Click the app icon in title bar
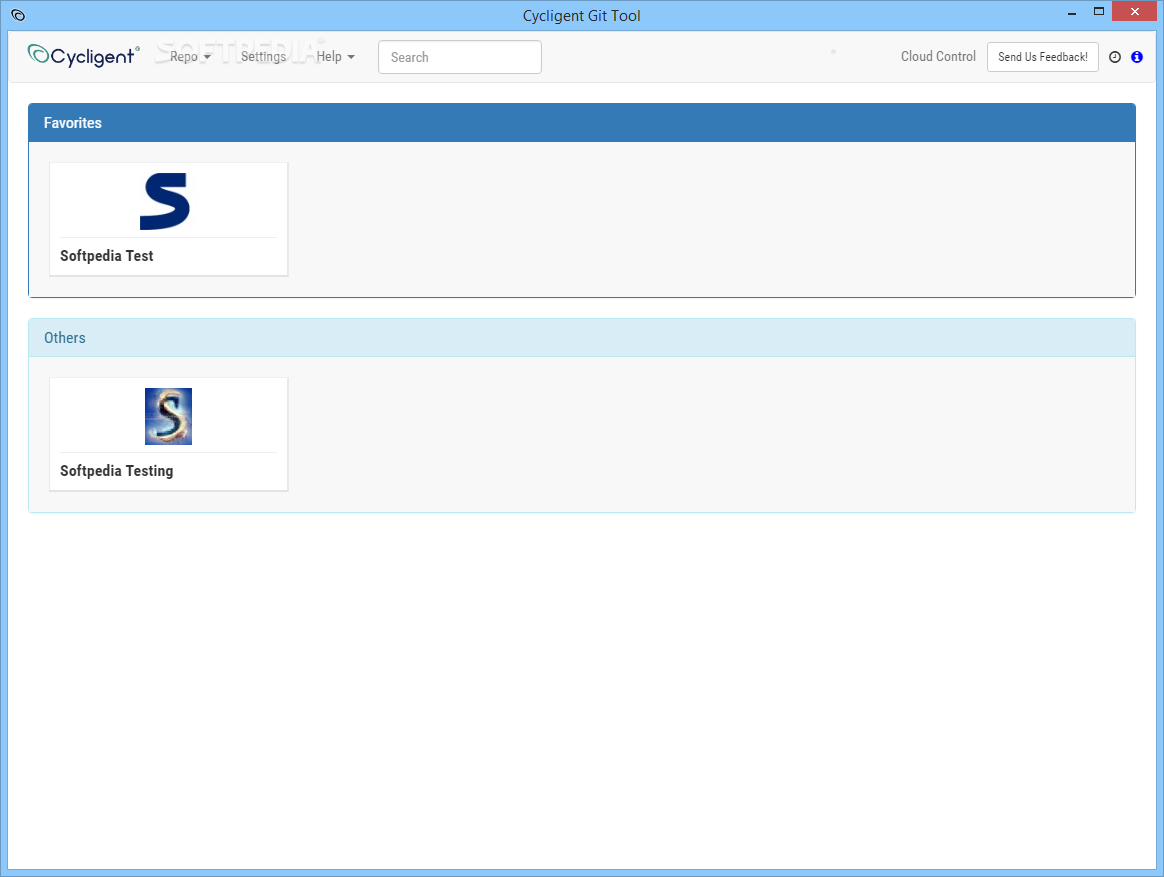Screen dimensions: 1164x877 (19, 15)
